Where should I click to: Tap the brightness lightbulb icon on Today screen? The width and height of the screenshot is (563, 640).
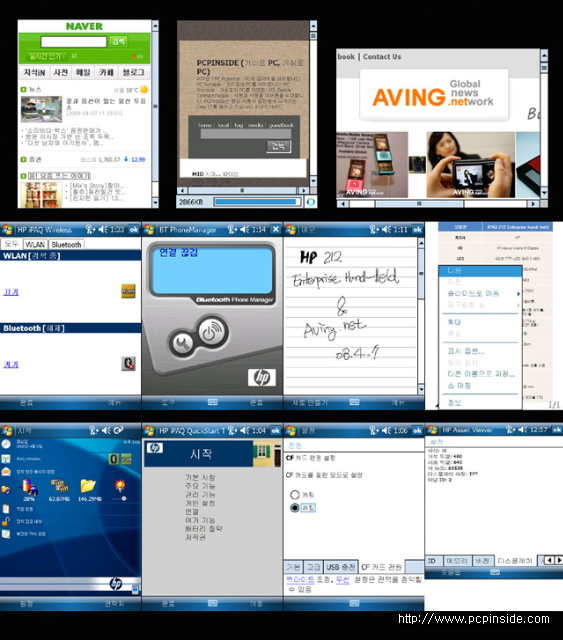click(120, 485)
